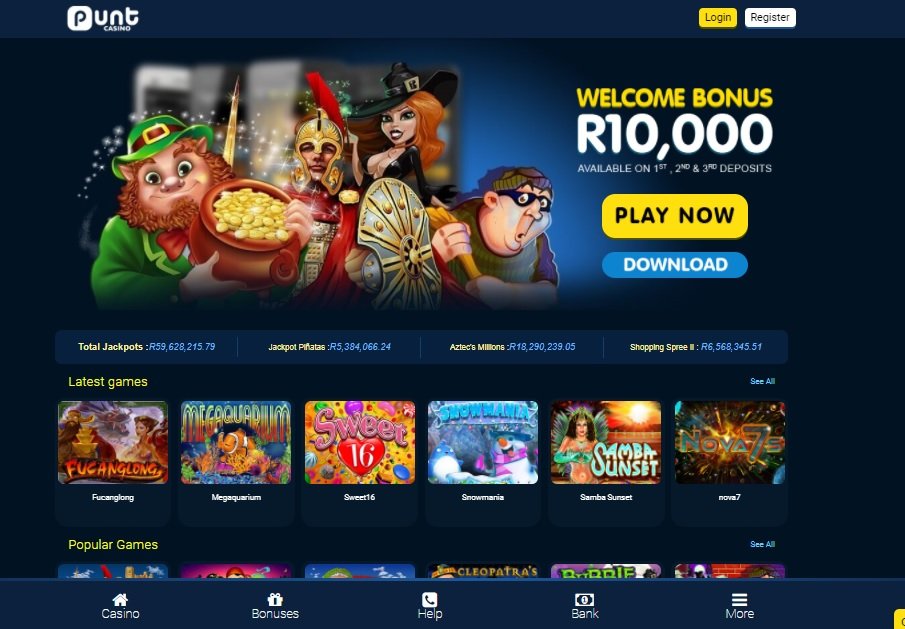Click the Casino home icon
905x629 pixels.
point(120,600)
